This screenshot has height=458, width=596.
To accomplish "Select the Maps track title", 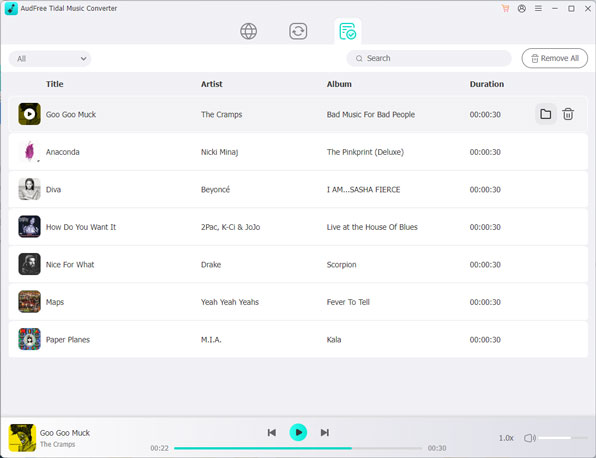I will pos(55,302).
